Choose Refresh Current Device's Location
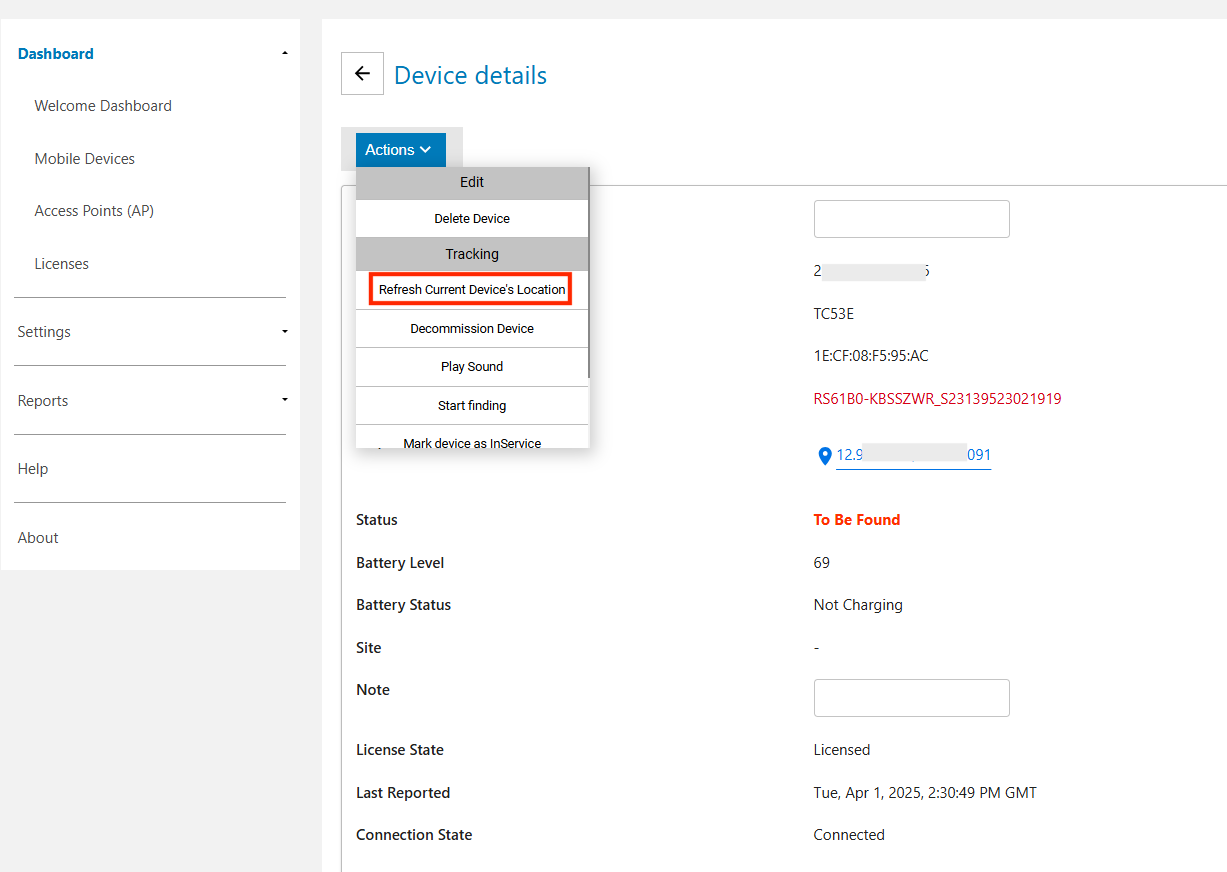Image resolution: width=1227 pixels, height=872 pixels. (x=472, y=290)
